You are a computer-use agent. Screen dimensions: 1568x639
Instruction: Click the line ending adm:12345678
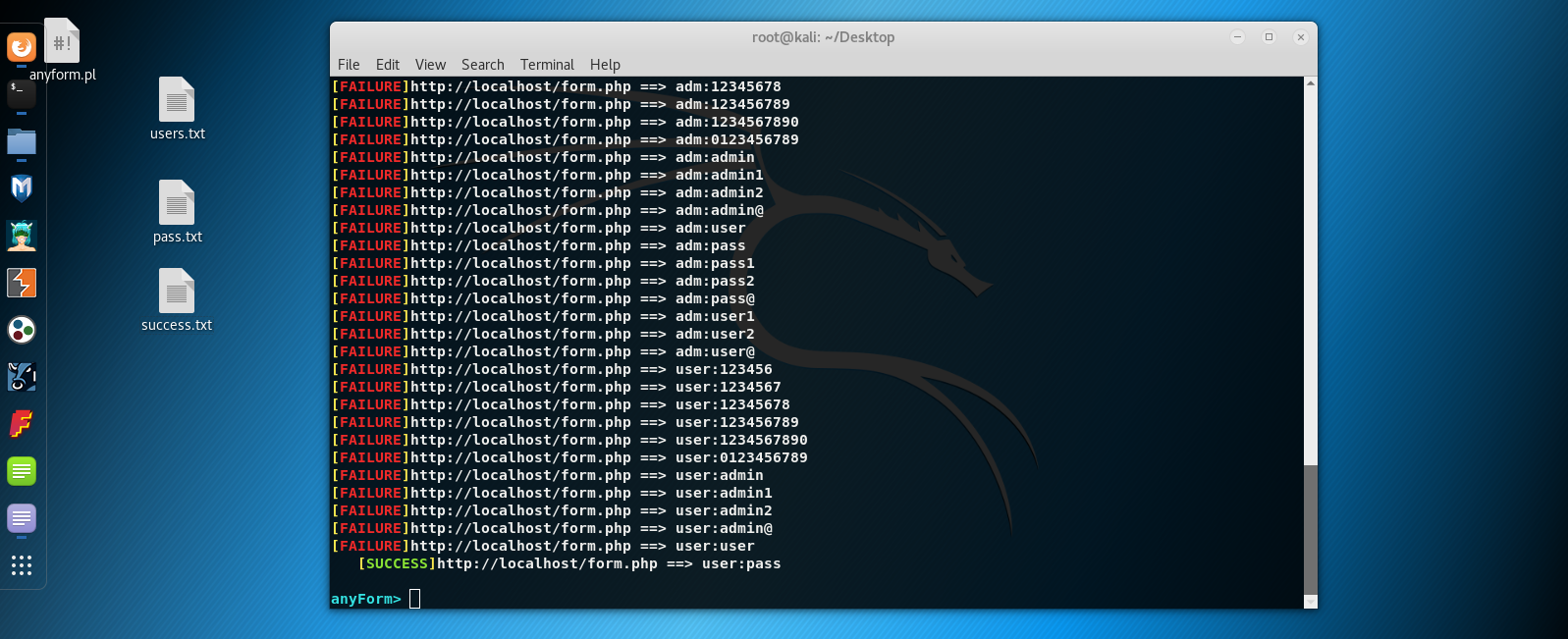tap(557, 86)
